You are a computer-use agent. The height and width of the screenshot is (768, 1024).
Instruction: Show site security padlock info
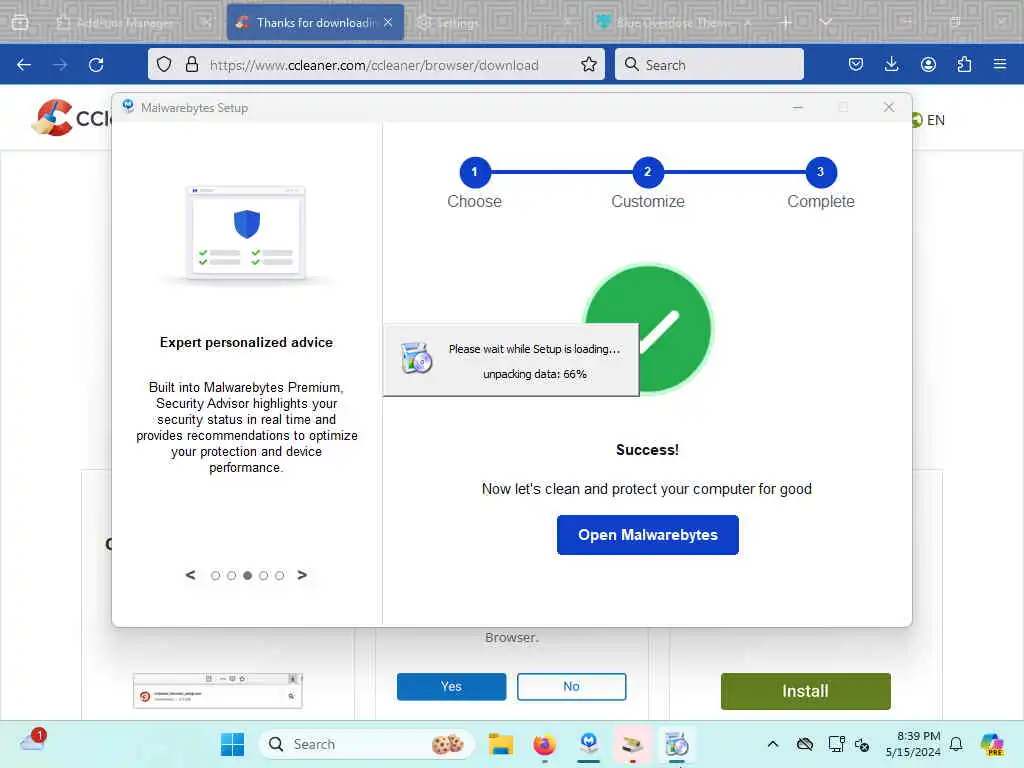[x=191, y=65]
